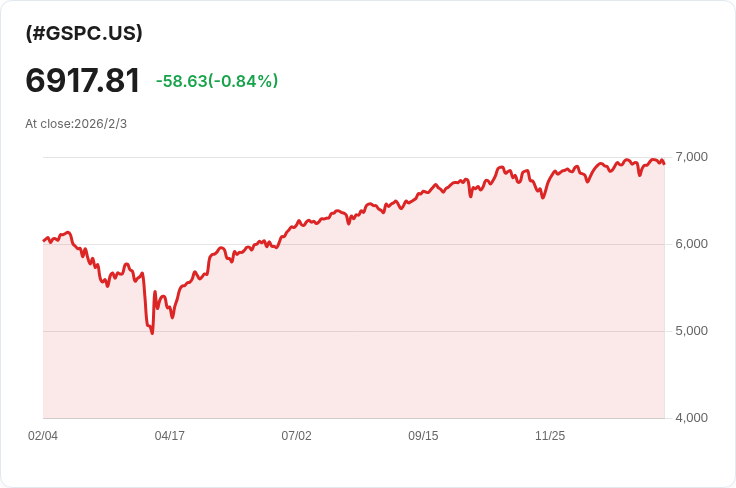Click the 5,000 y-axis label
This screenshot has width=736, height=488.
[691, 331]
